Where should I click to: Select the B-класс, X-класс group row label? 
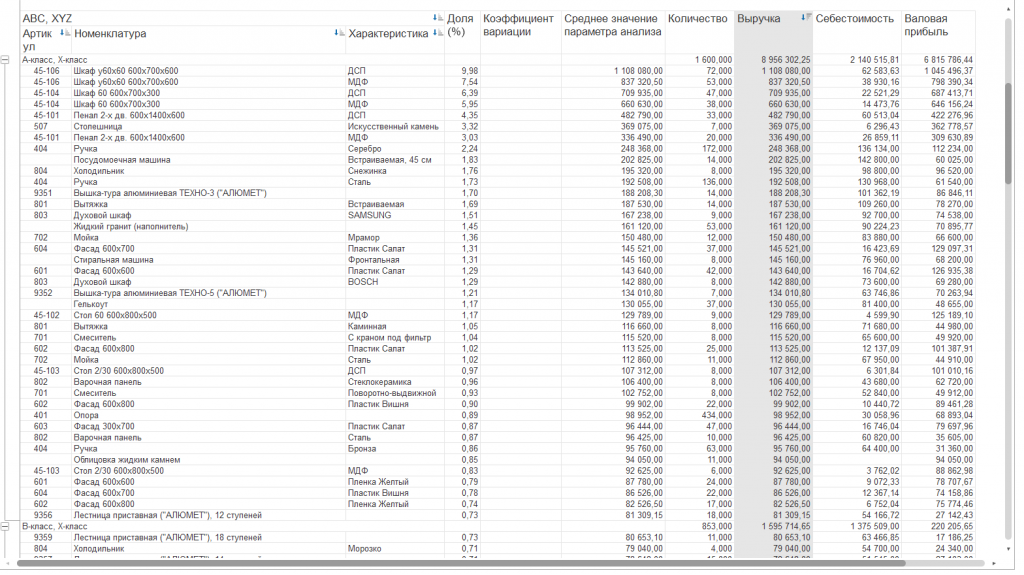pyautogui.click(x=55, y=526)
